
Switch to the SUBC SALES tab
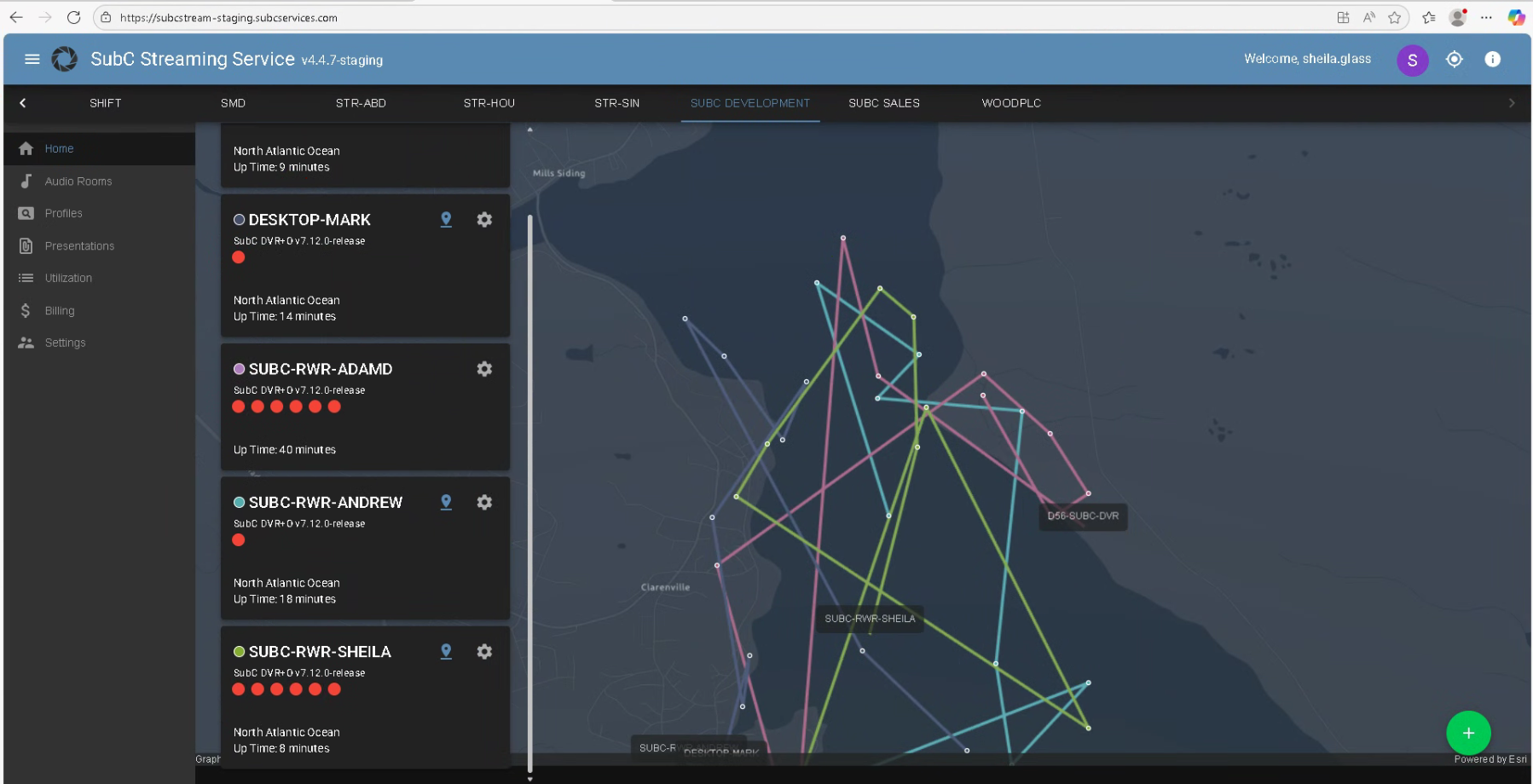coord(883,103)
